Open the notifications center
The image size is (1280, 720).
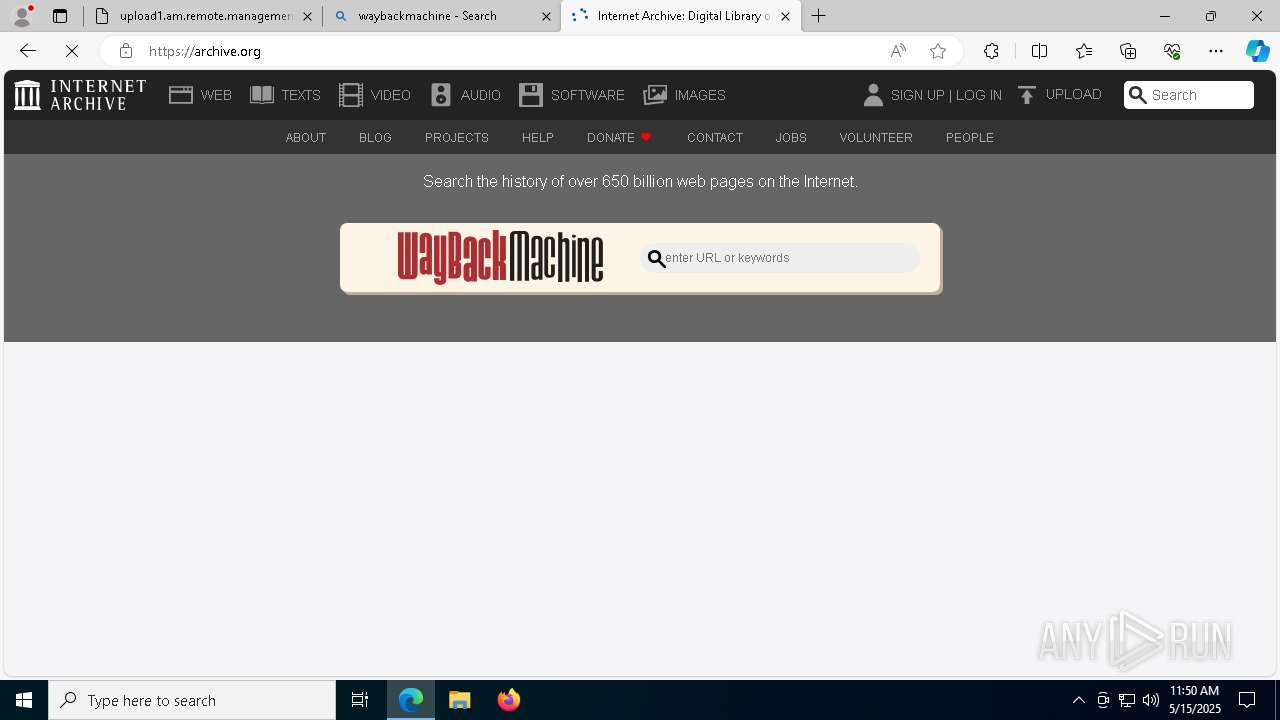tap(1248, 700)
